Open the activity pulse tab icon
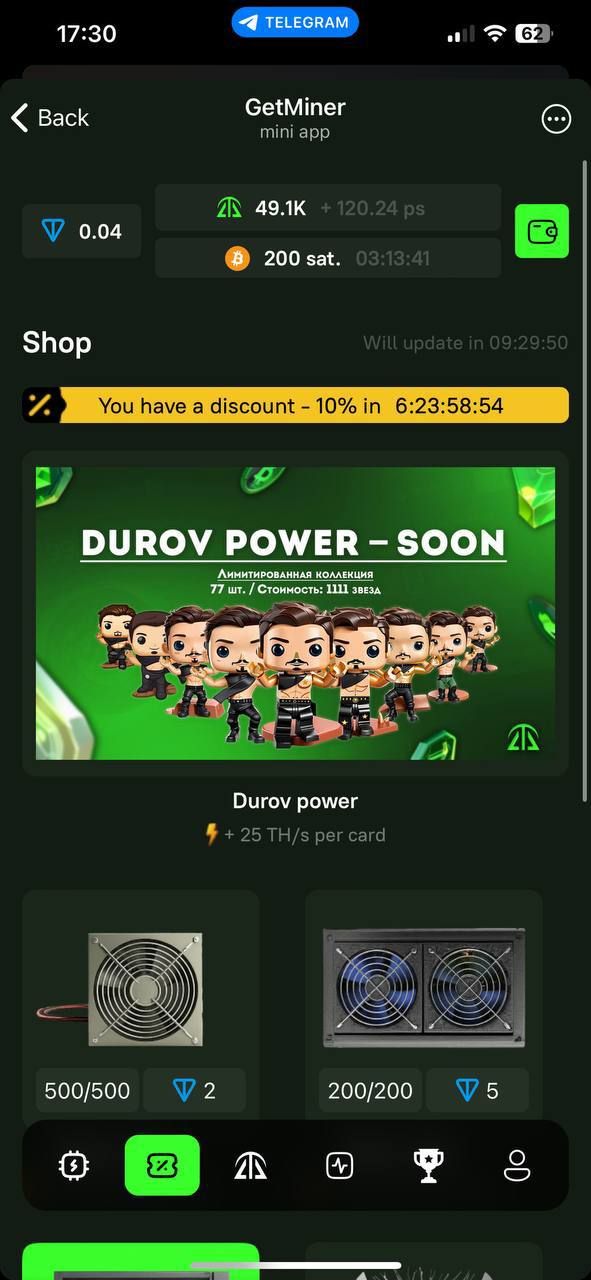Viewport: 591px width, 1280px height. 339,1165
